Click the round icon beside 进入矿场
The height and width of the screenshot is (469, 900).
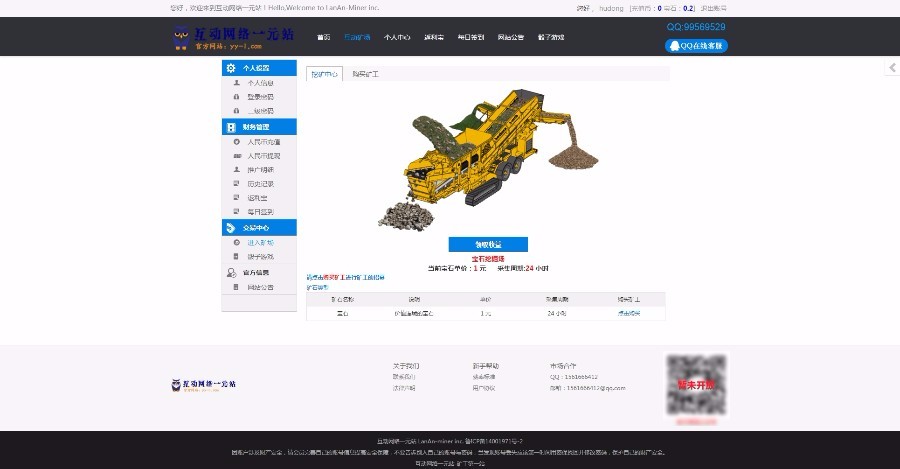(x=236, y=242)
